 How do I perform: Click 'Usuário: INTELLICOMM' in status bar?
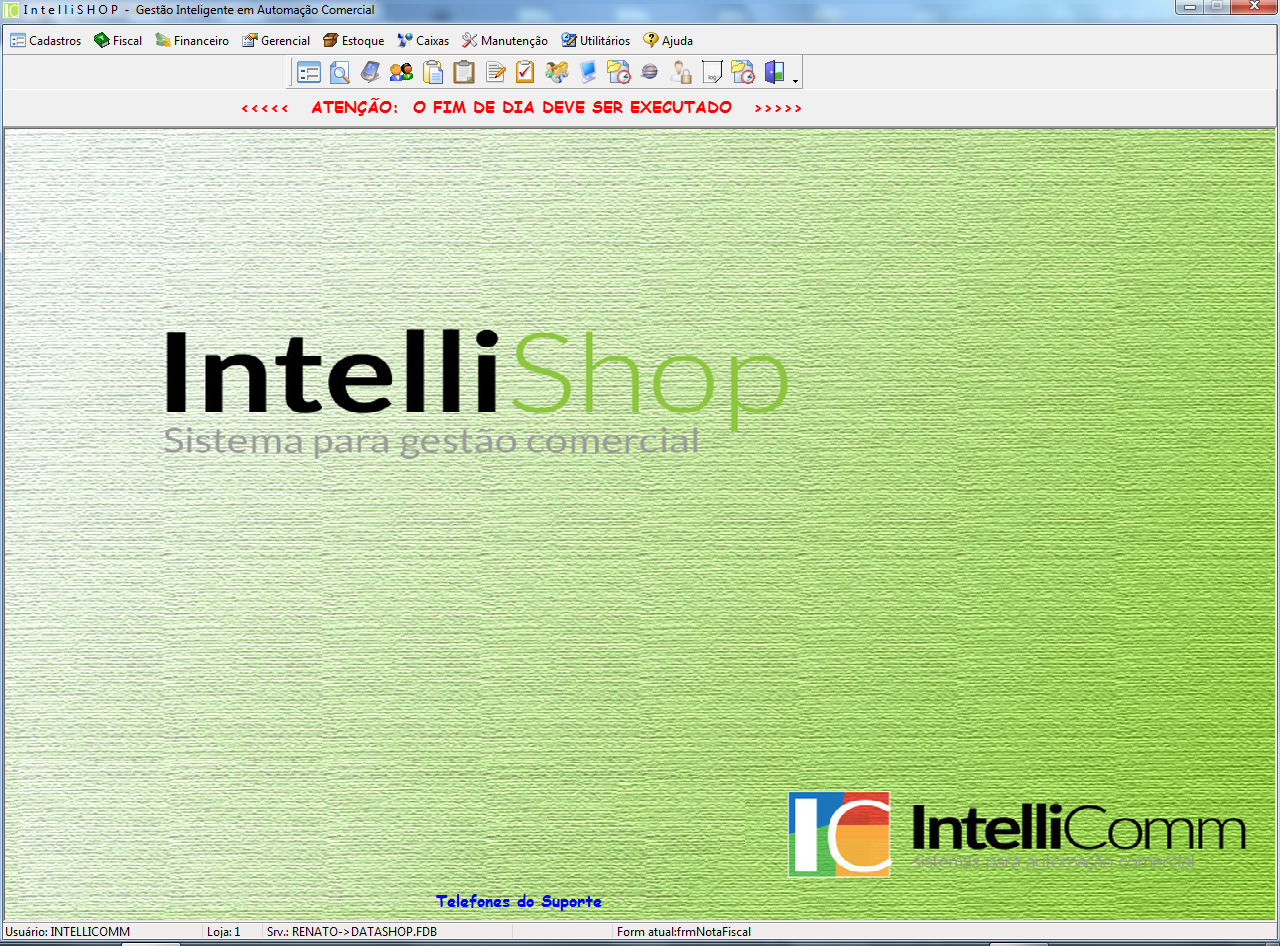(68, 932)
